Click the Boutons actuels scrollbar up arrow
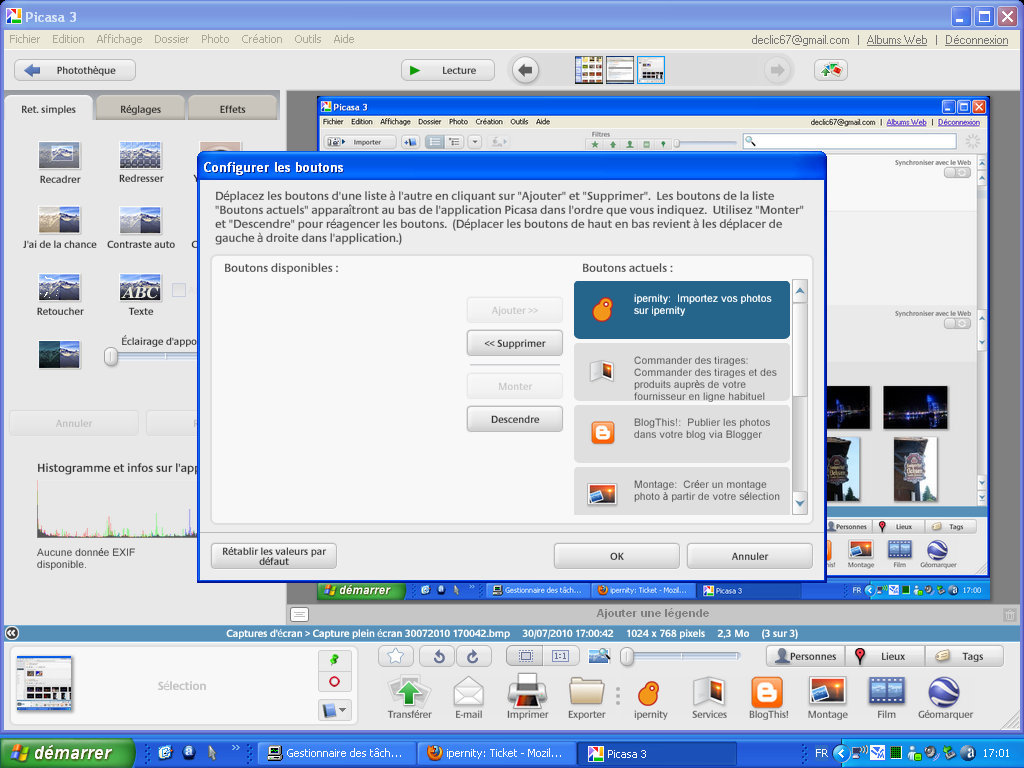The width and height of the screenshot is (1024, 768). point(800,291)
